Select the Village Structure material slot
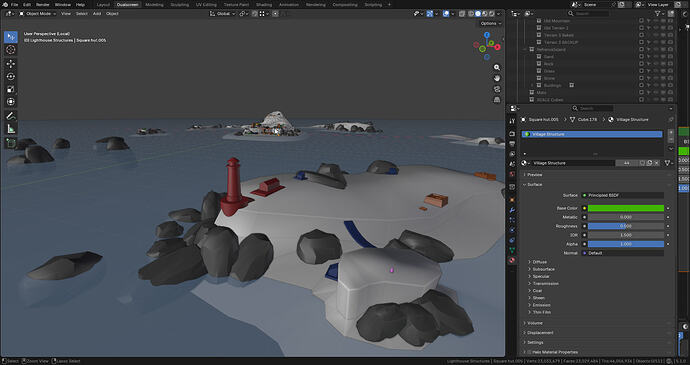 (592, 134)
